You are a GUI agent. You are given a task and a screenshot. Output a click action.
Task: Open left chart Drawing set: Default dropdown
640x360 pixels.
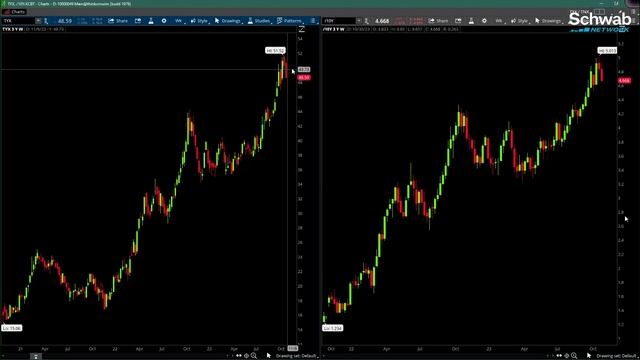click(x=297, y=356)
